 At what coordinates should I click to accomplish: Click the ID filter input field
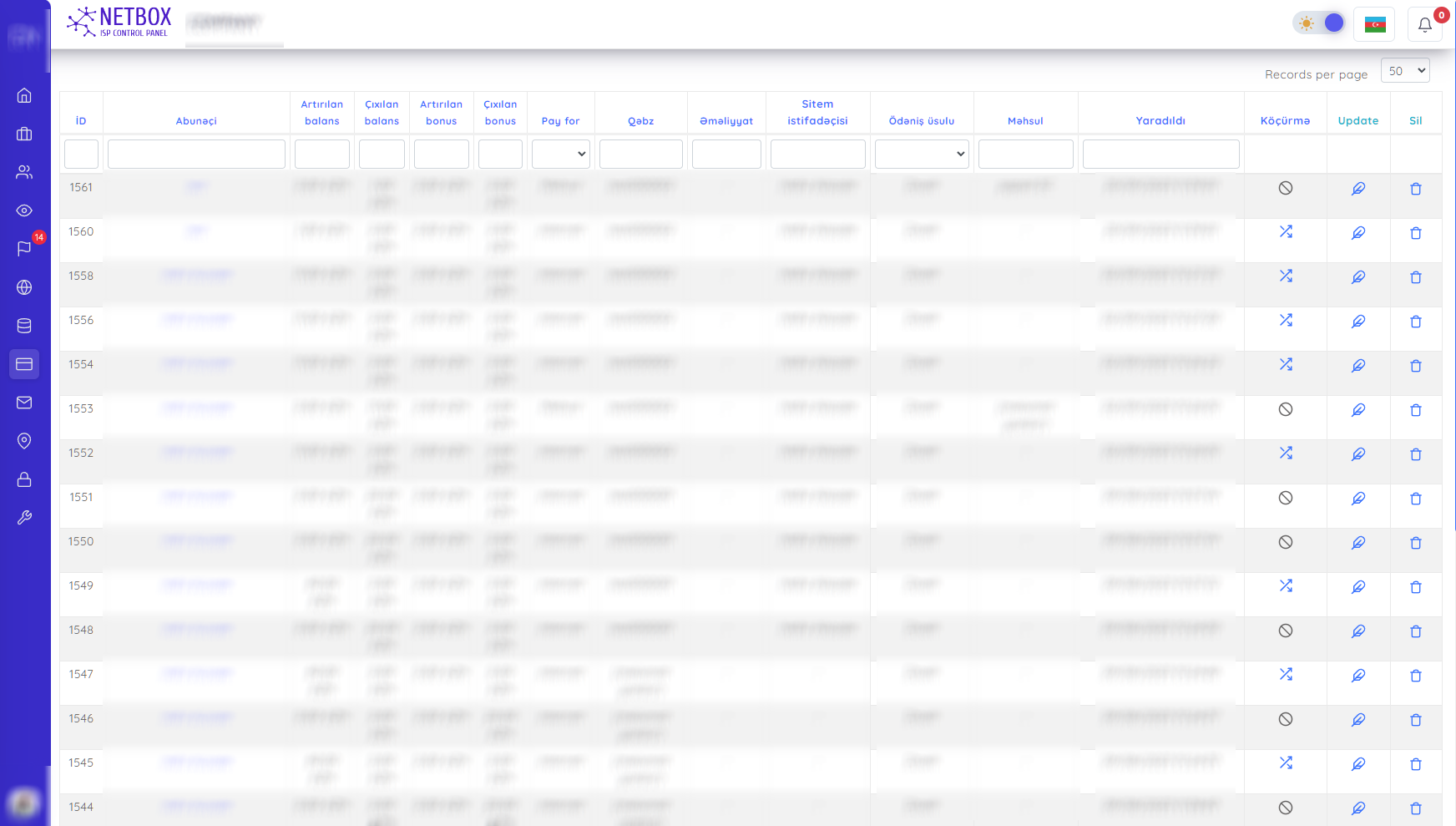point(81,155)
